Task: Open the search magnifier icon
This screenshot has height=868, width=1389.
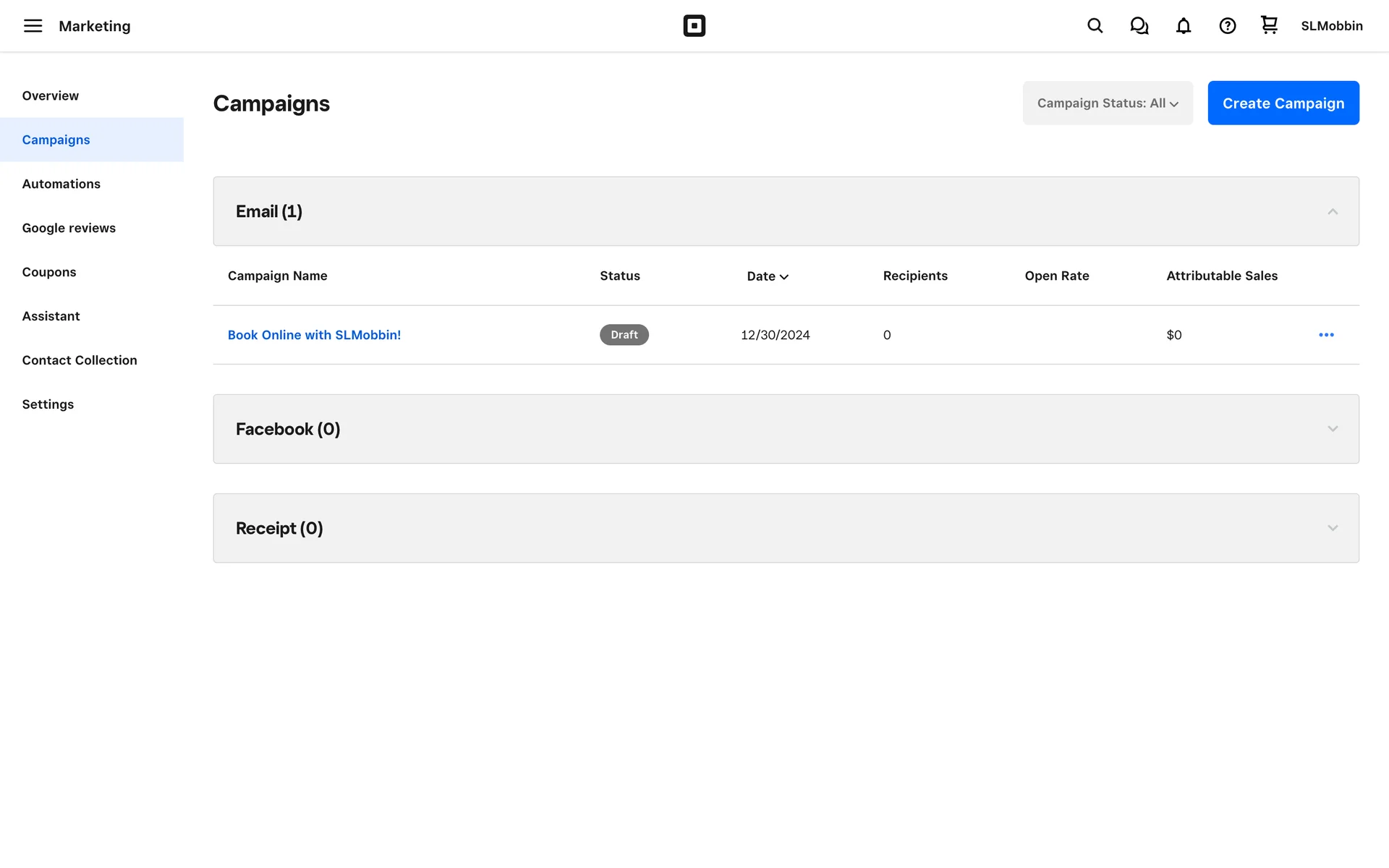Action: pos(1095,26)
